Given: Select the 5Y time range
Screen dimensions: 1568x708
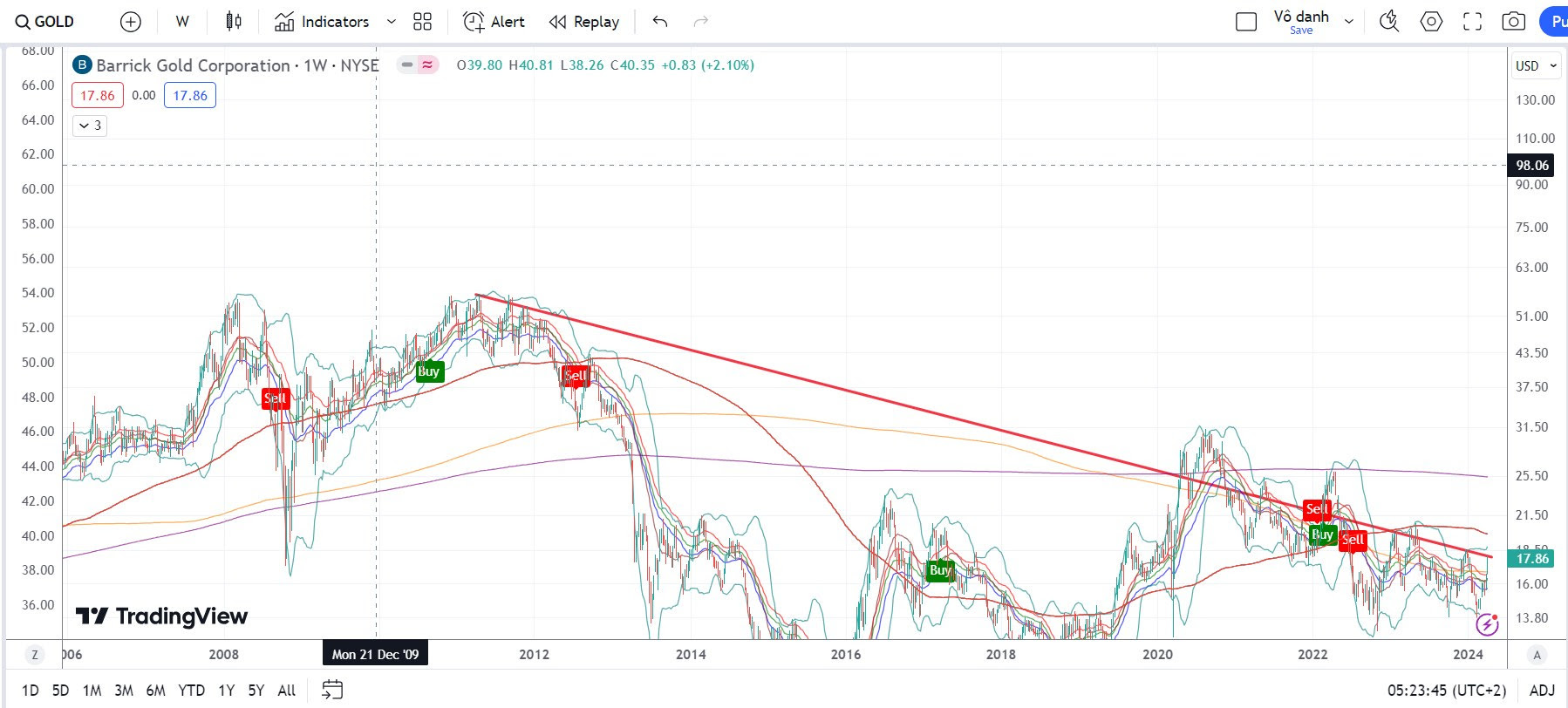Looking at the screenshot, I should (256, 691).
